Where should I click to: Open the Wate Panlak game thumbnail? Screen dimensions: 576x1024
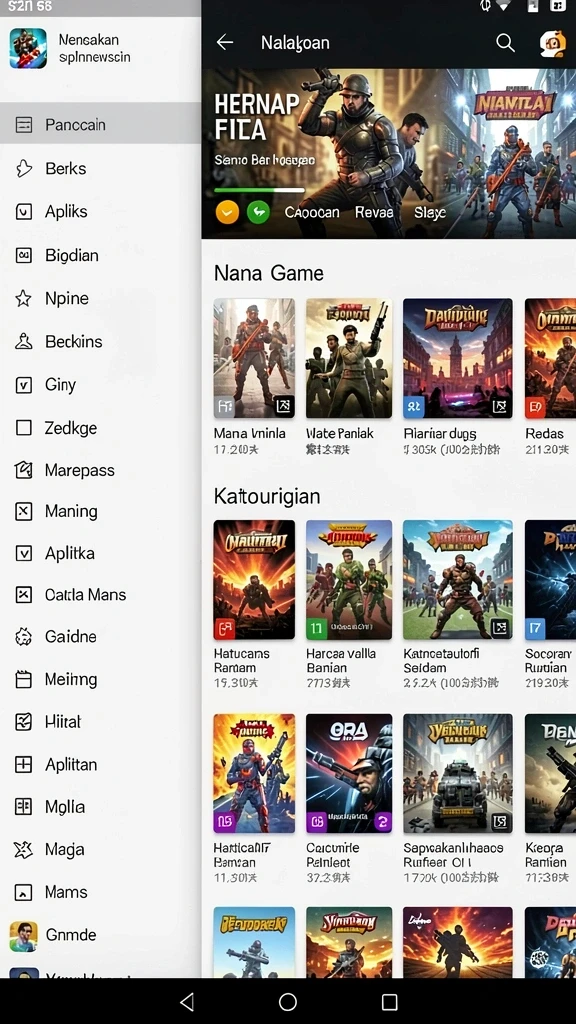(x=349, y=358)
